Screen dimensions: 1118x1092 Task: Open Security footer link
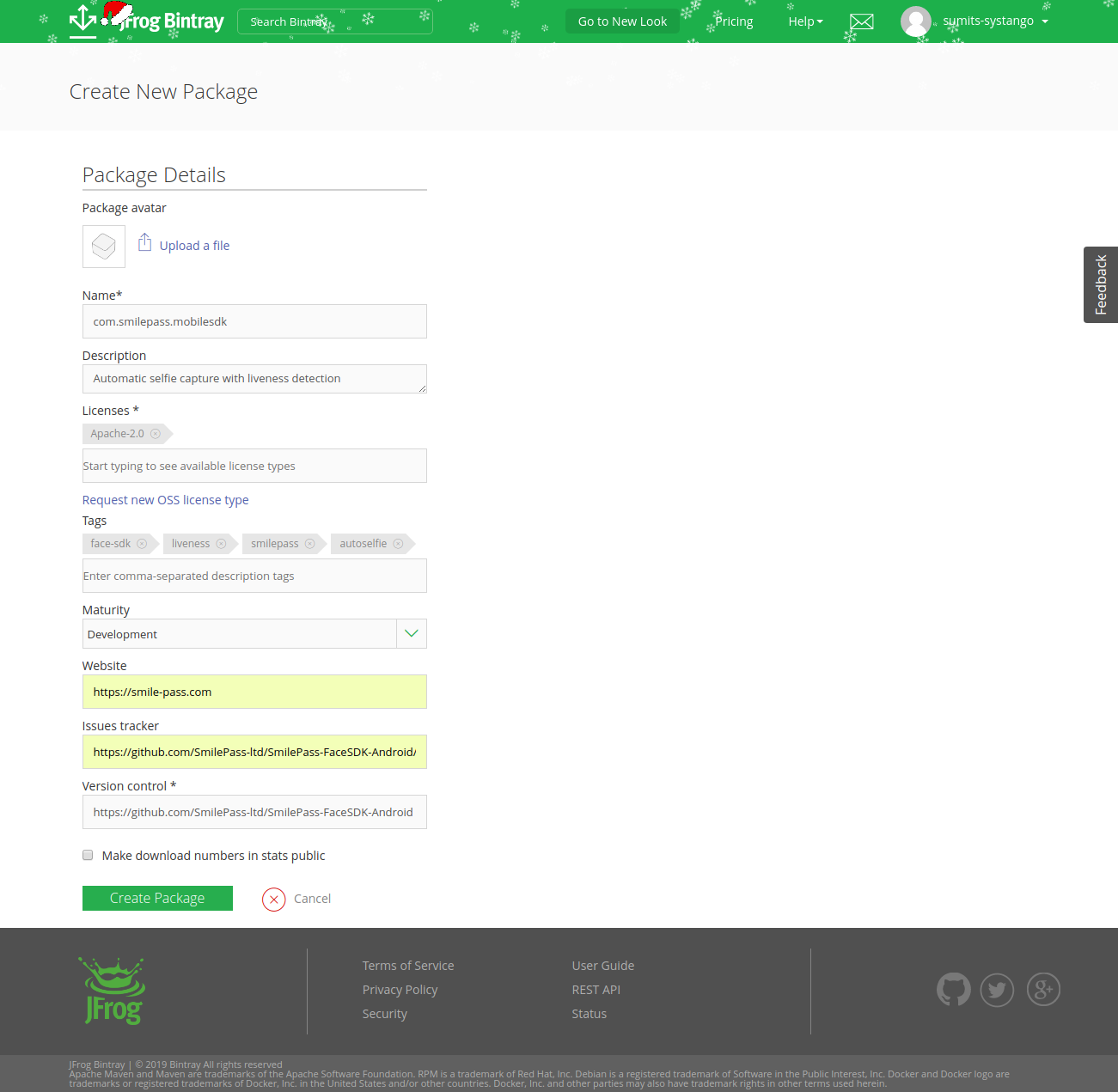tap(385, 1014)
